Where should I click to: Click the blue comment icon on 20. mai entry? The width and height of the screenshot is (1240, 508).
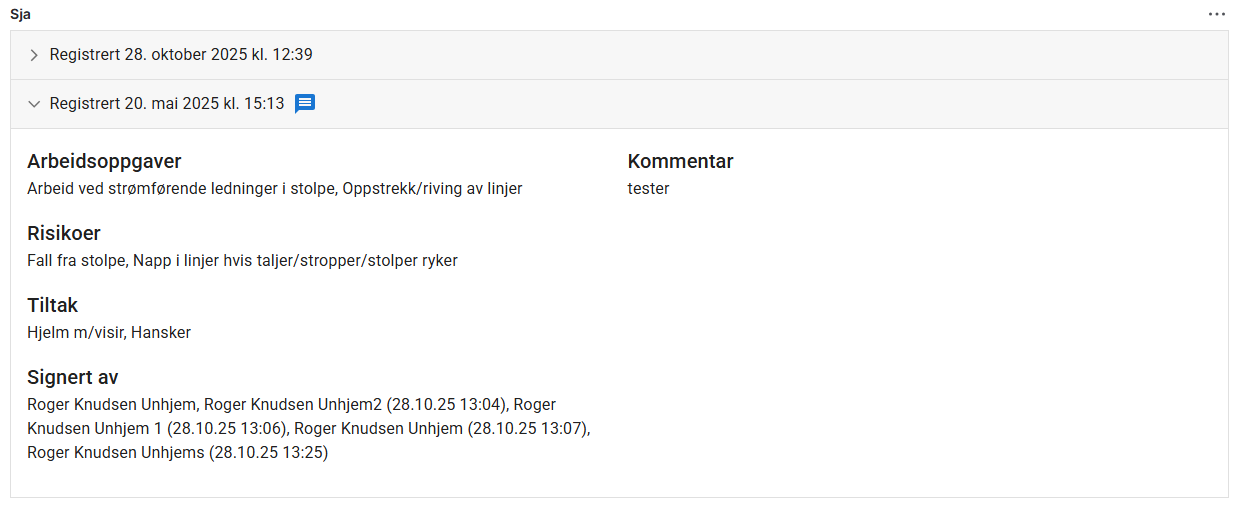[x=306, y=103]
